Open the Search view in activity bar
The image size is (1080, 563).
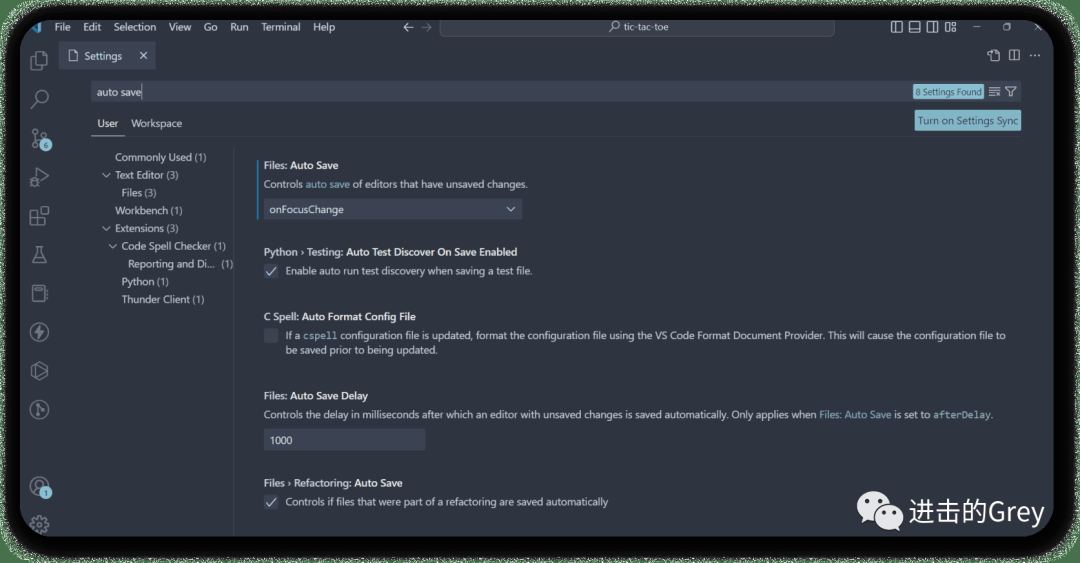pos(39,99)
